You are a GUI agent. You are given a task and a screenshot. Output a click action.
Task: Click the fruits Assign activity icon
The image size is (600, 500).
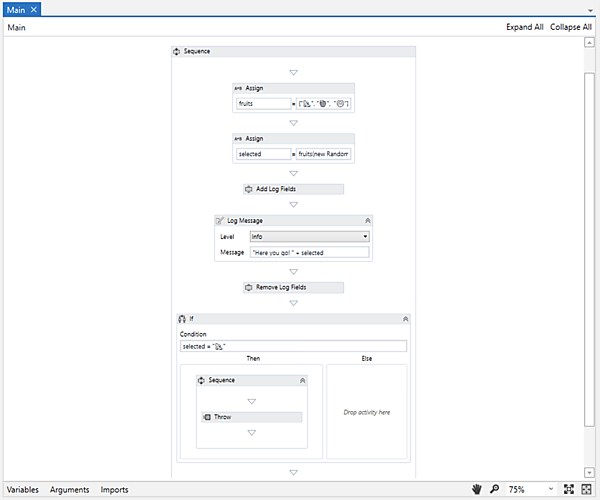point(238,88)
